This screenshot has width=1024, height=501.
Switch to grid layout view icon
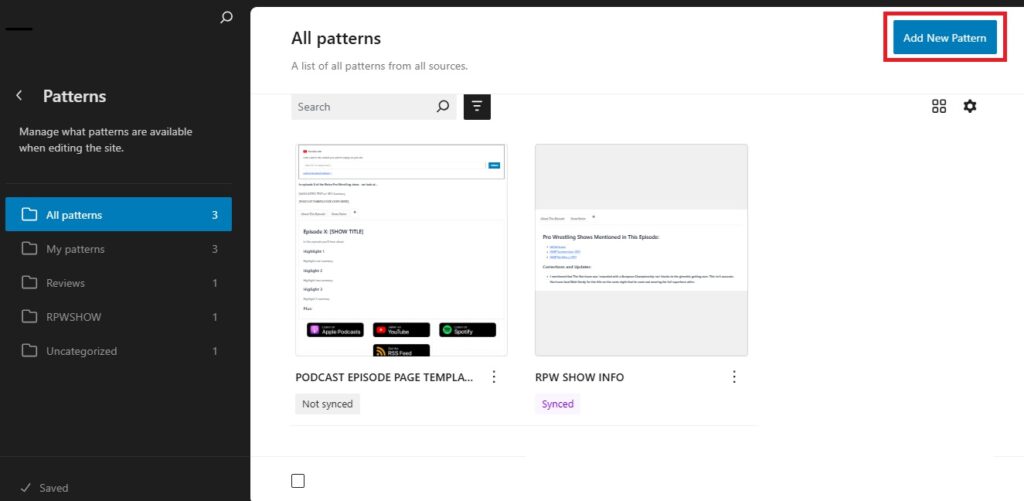click(x=939, y=106)
